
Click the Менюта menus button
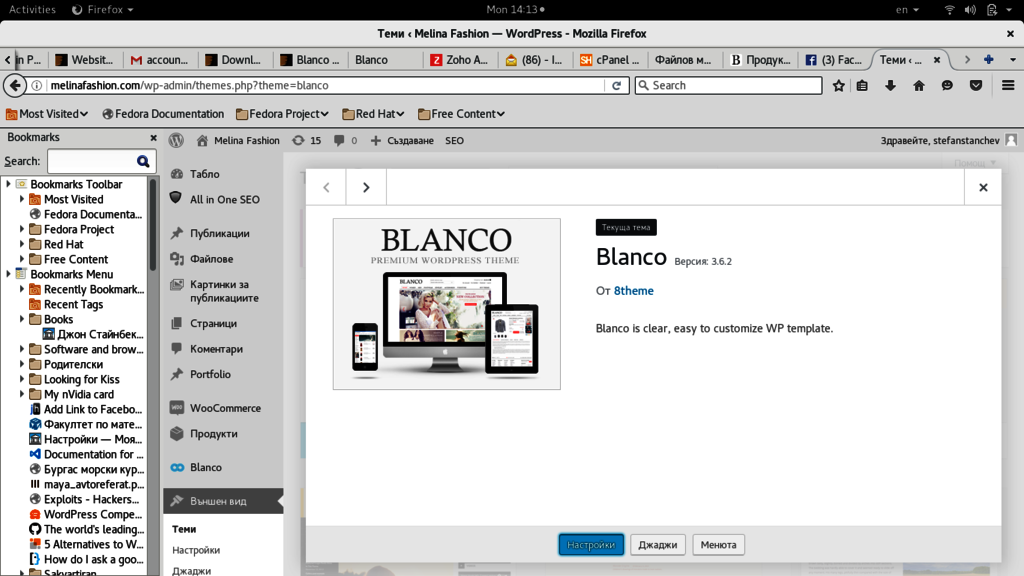(718, 545)
